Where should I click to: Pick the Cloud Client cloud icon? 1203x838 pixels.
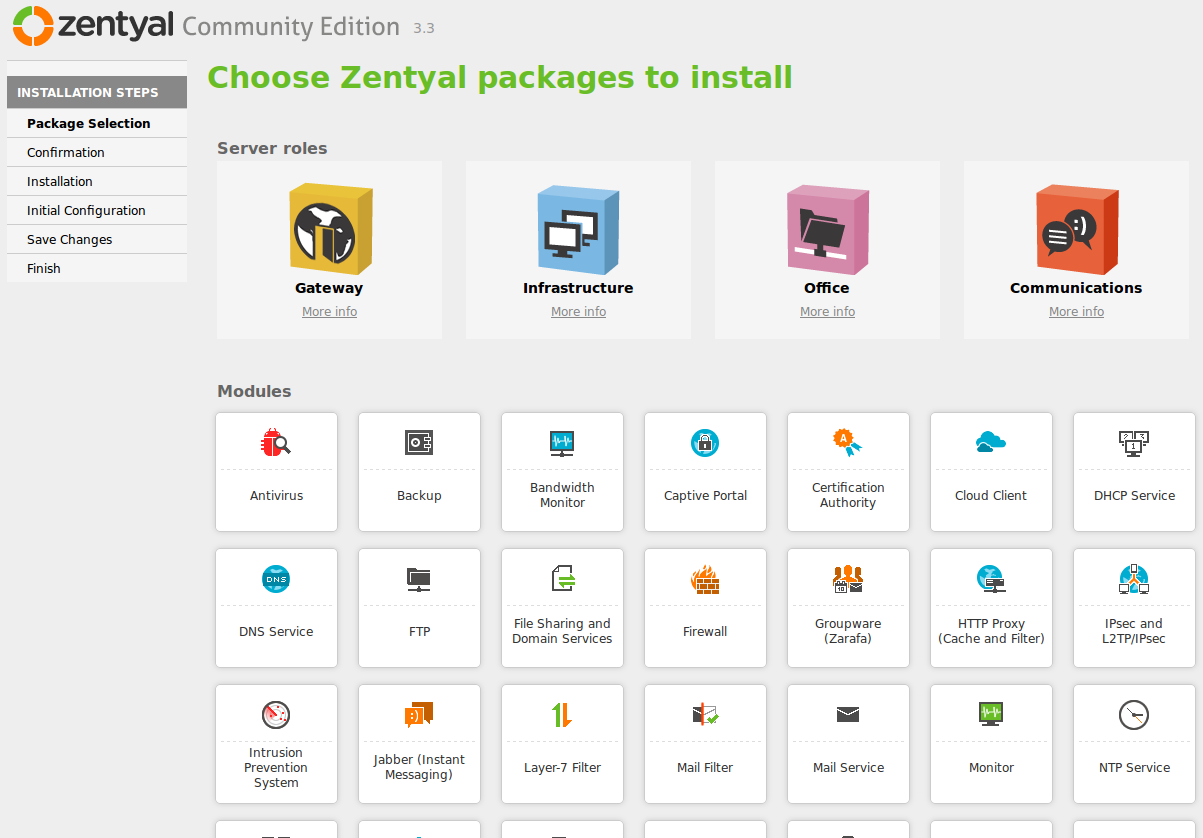click(991, 442)
